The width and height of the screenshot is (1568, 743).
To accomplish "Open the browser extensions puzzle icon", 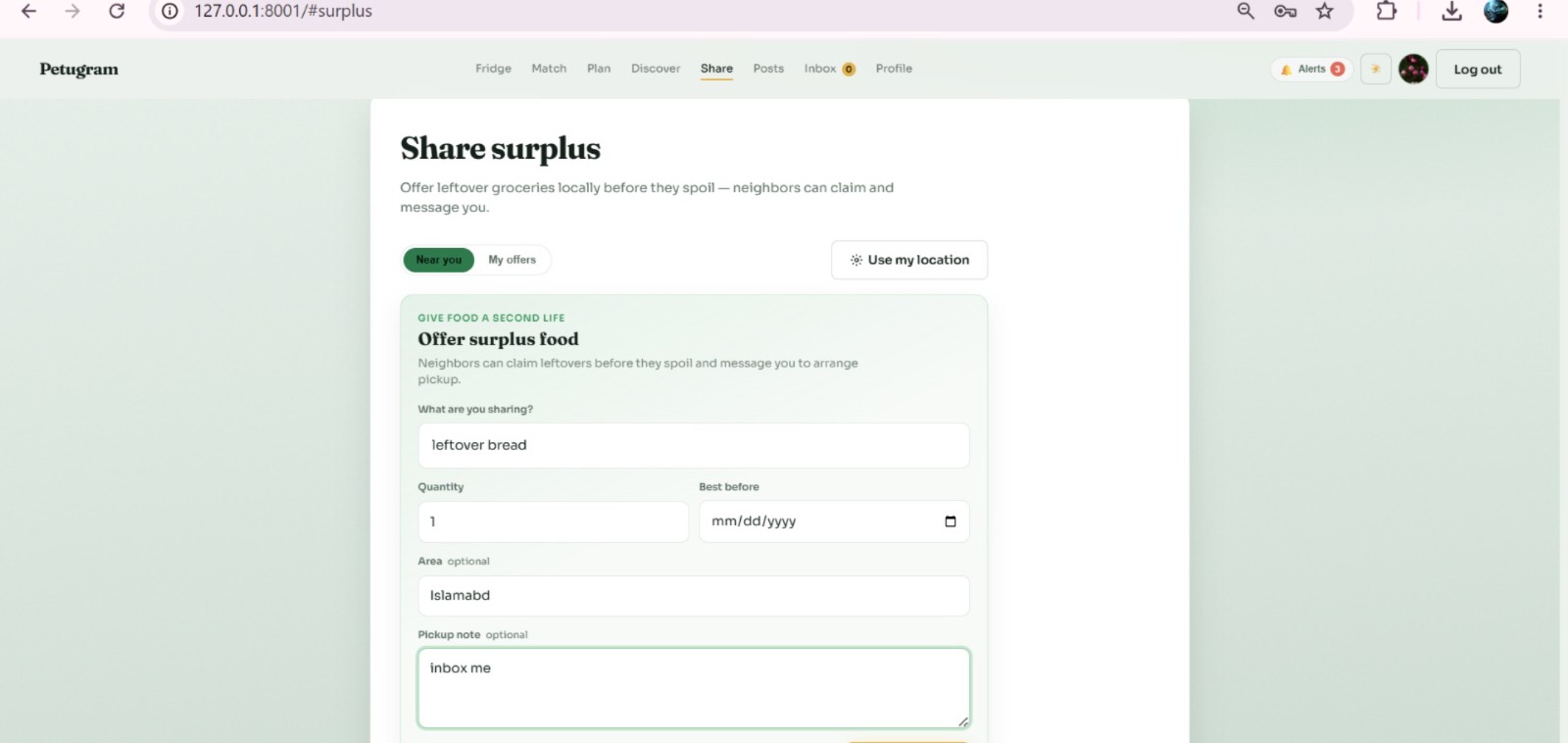I will point(1386,11).
